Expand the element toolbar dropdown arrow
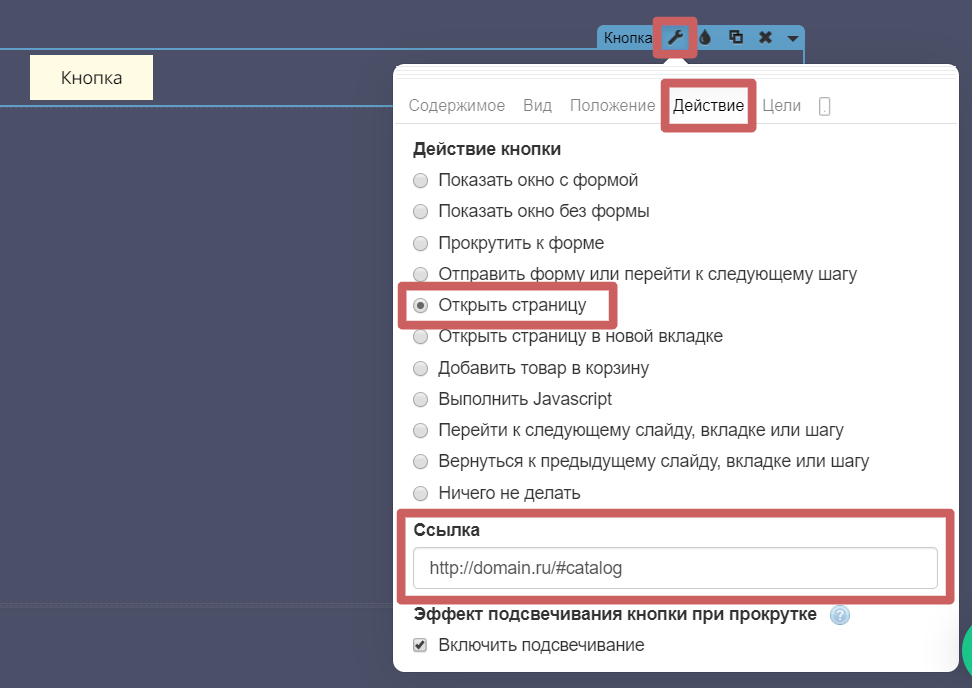The image size is (972, 688). [792, 39]
